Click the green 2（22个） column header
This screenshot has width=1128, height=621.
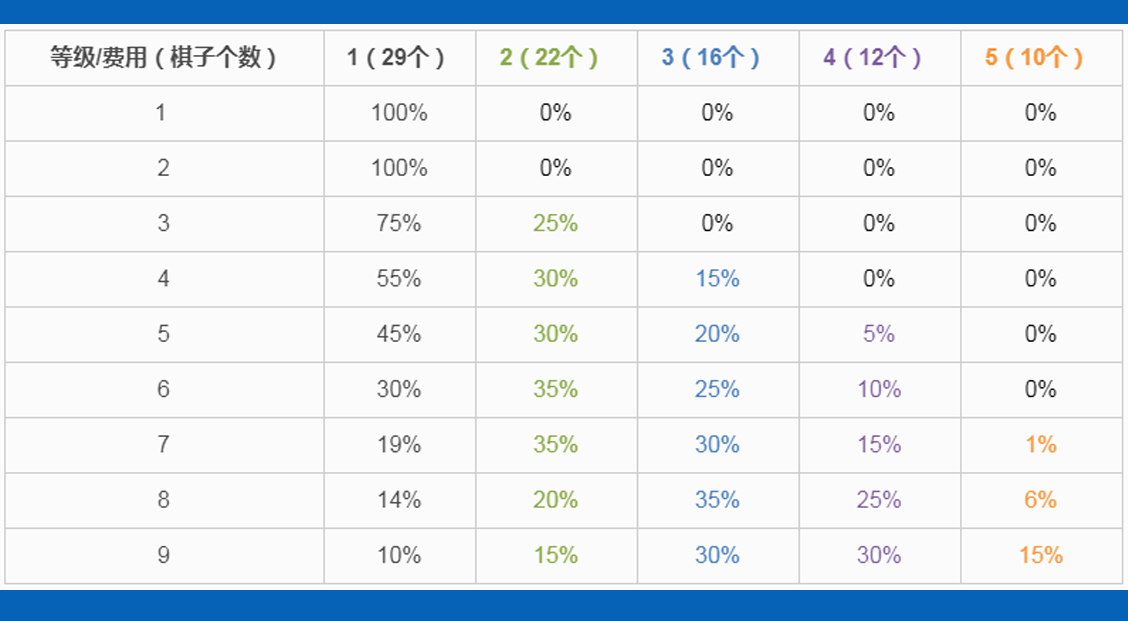(555, 58)
